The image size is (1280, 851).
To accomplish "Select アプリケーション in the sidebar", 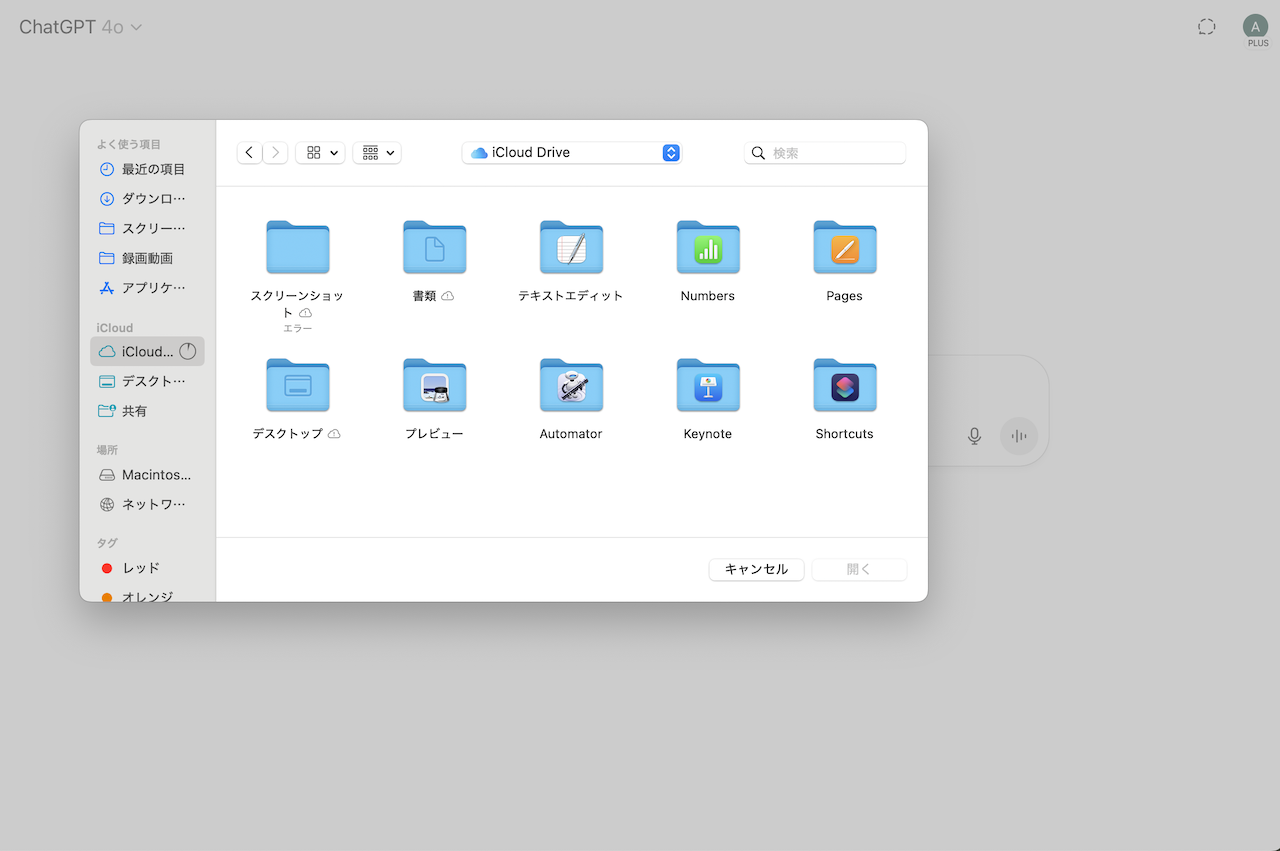I will click(147, 287).
